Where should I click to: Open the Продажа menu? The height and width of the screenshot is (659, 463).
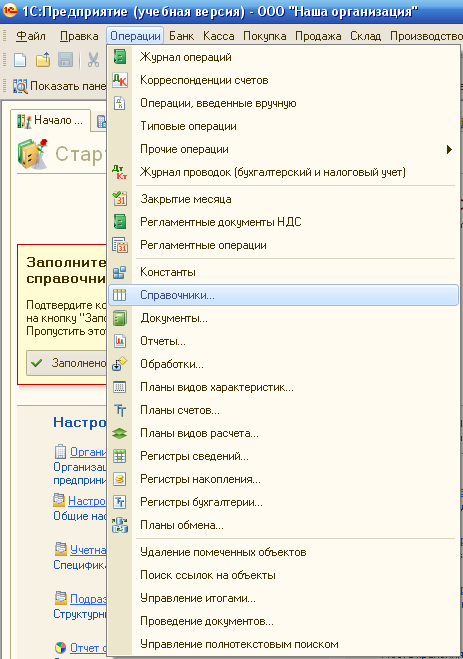click(x=318, y=36)
